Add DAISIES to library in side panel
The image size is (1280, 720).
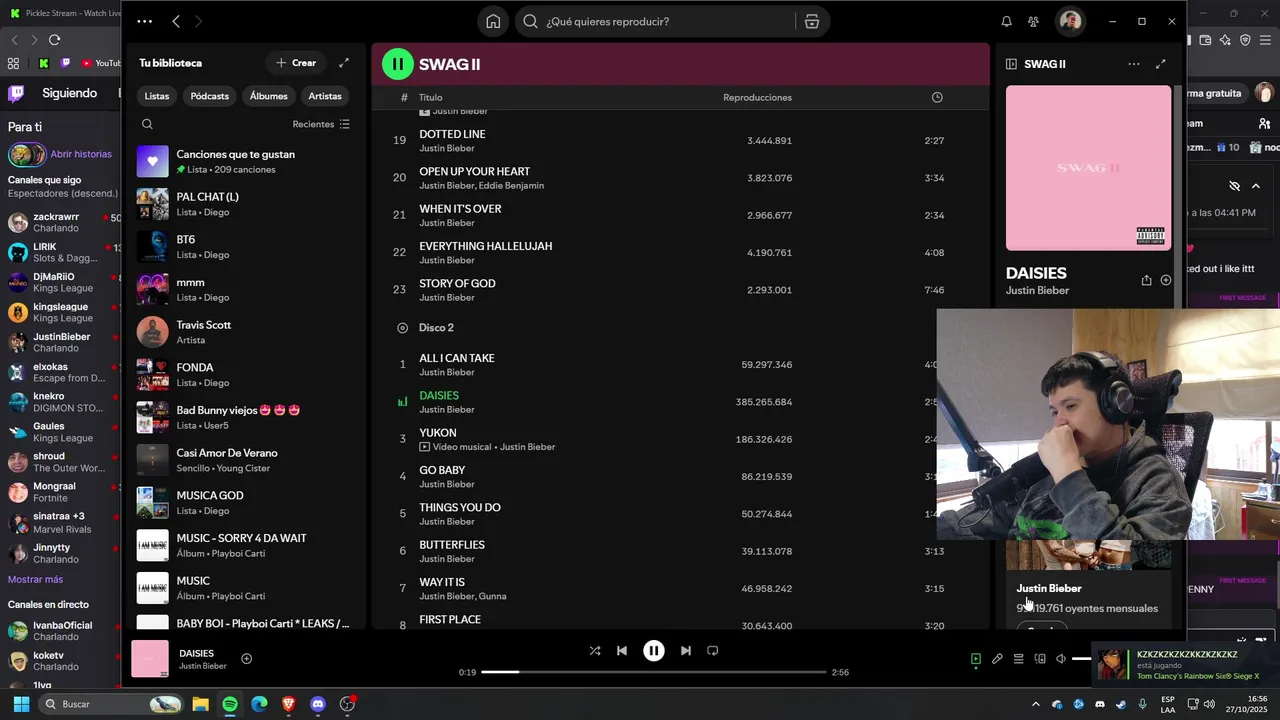pos(1165,281)
